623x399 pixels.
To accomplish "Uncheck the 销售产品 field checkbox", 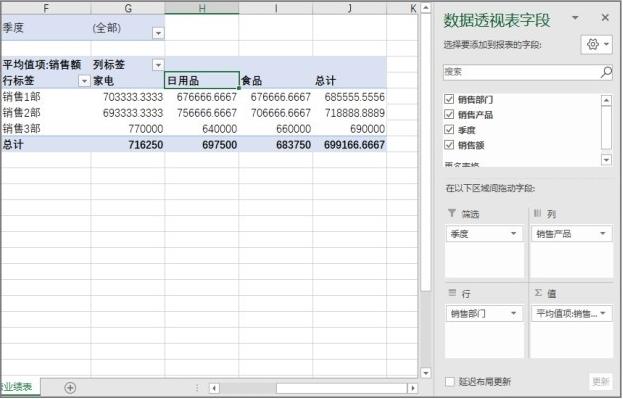I will coord(449,114).
